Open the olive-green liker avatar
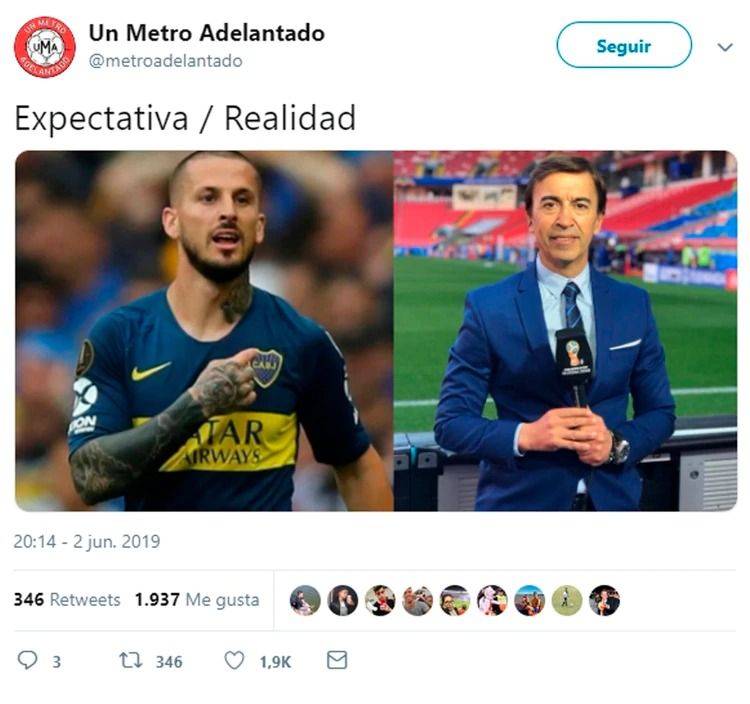 pos(567,600)
